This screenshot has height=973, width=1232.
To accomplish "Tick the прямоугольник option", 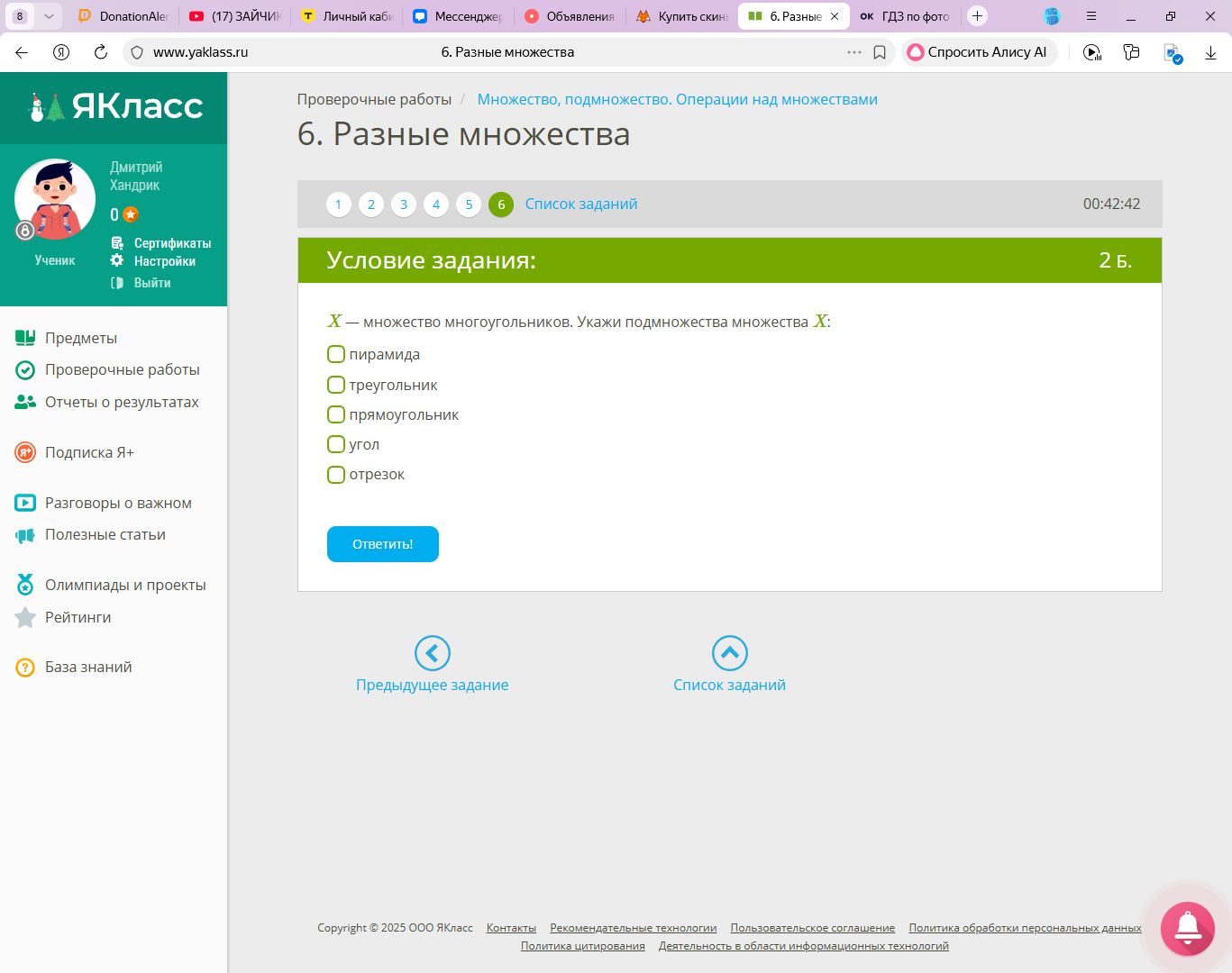I will (x=336, y=414).
